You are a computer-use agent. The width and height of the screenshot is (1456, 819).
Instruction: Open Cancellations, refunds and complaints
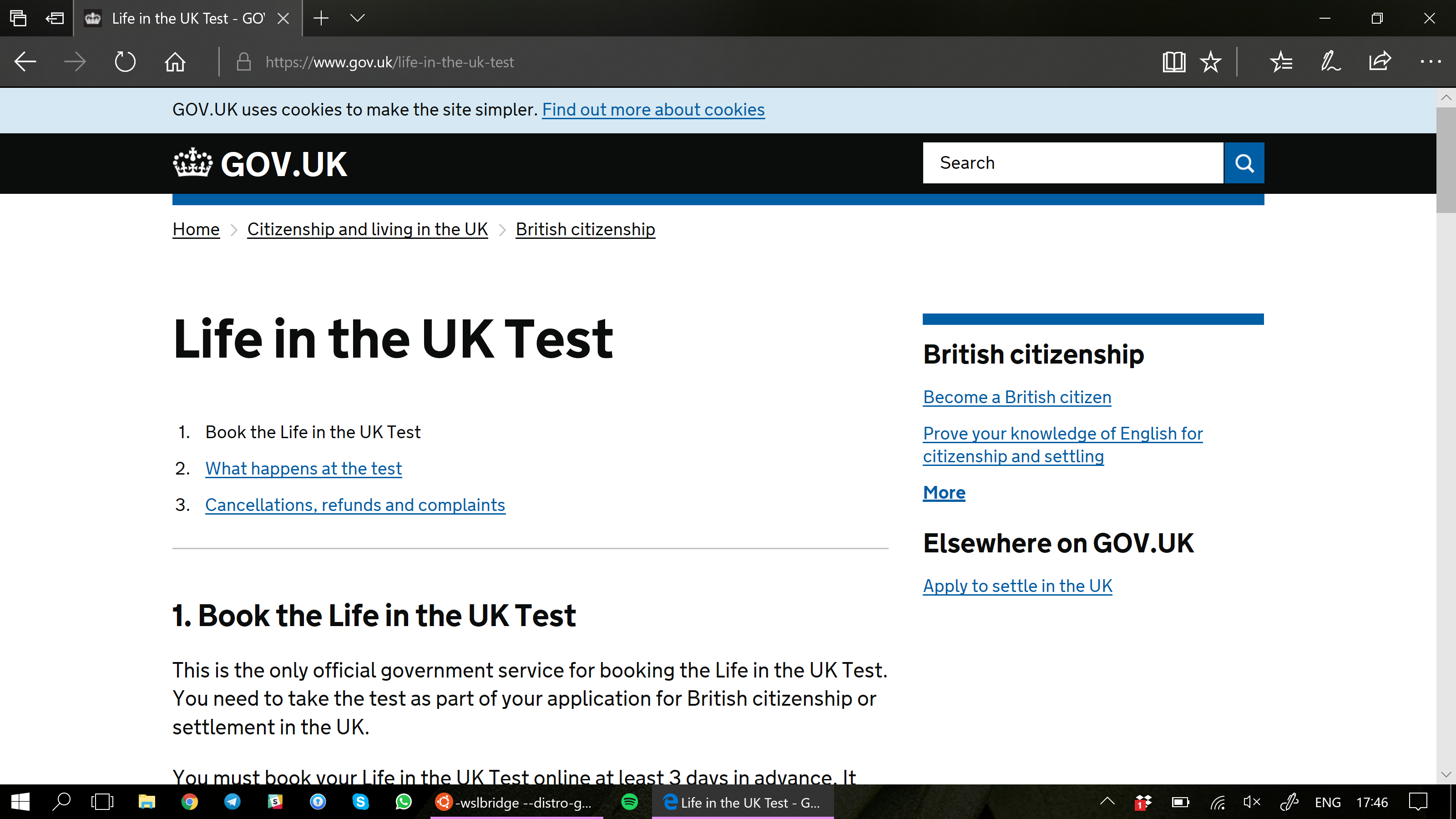coord(355,505)
